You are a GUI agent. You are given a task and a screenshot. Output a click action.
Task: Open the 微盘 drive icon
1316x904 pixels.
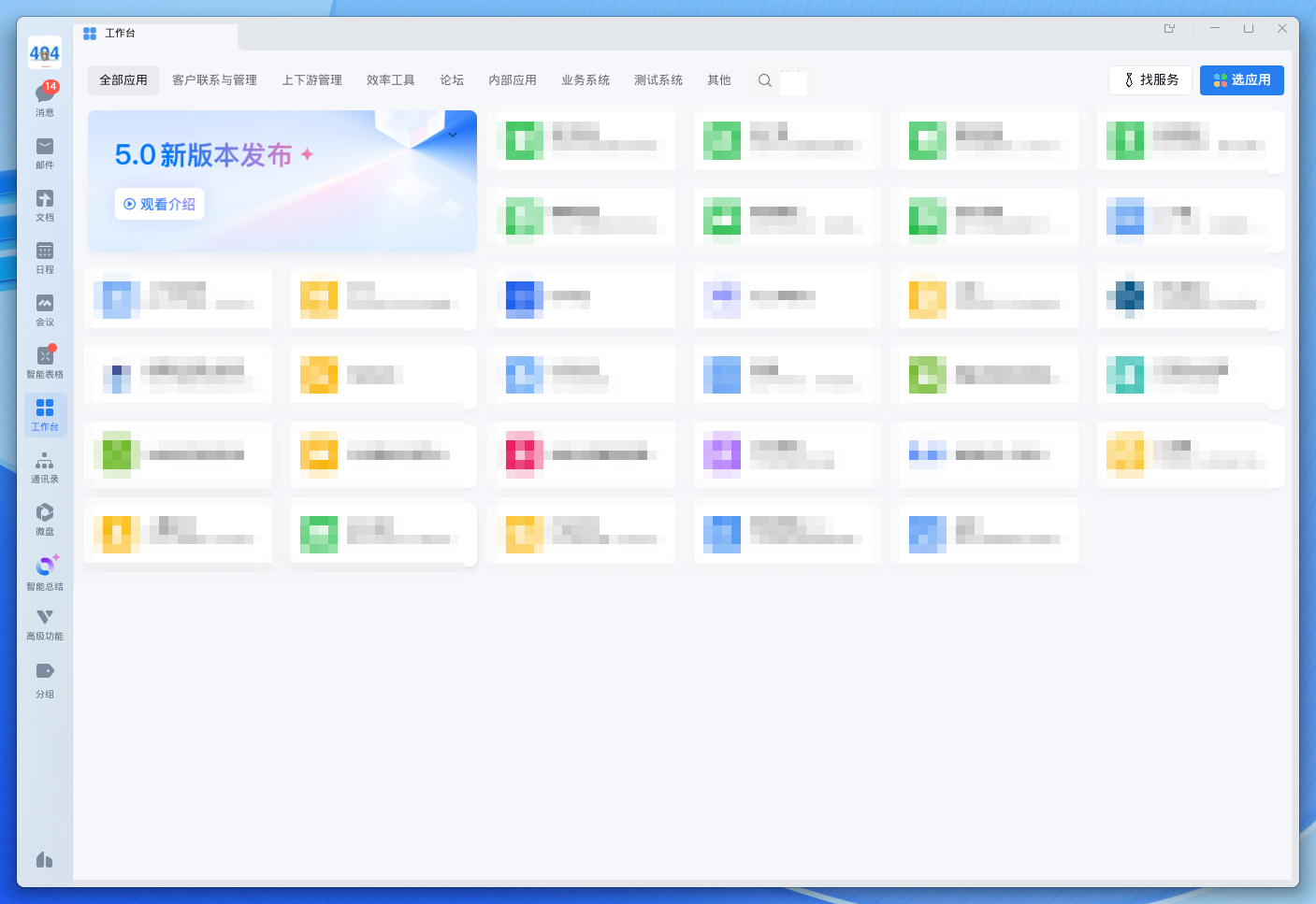pyautogui.click(x=45, y=519)
